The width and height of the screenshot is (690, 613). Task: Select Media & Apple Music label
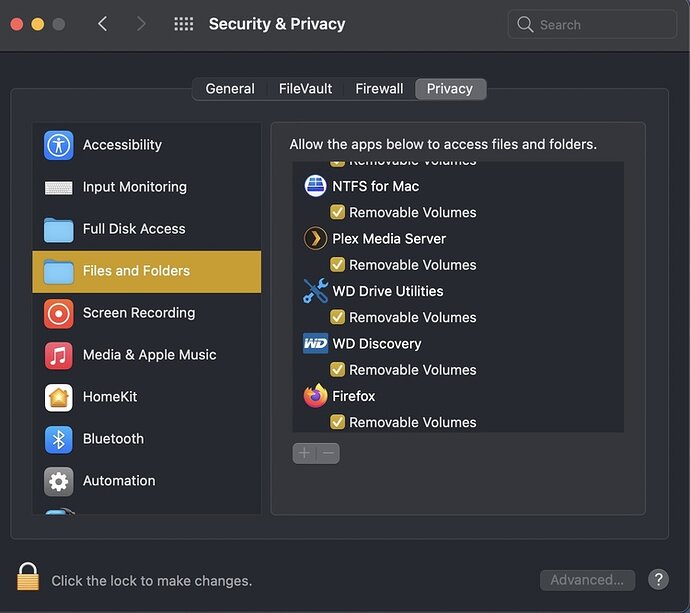pos(150,355)
